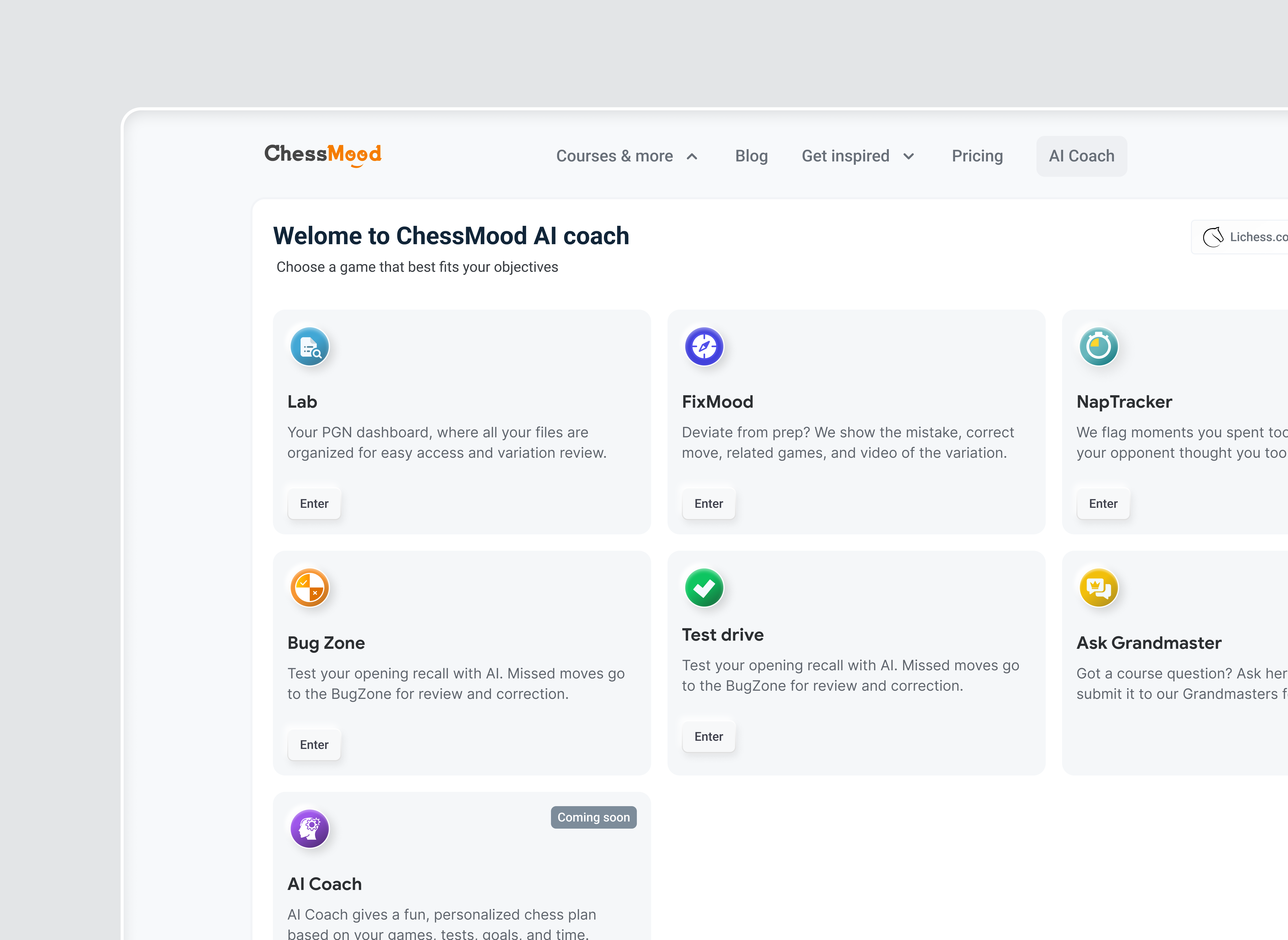Click the Lab card title
Screen dimensions: 1288x940
(302, 402)
